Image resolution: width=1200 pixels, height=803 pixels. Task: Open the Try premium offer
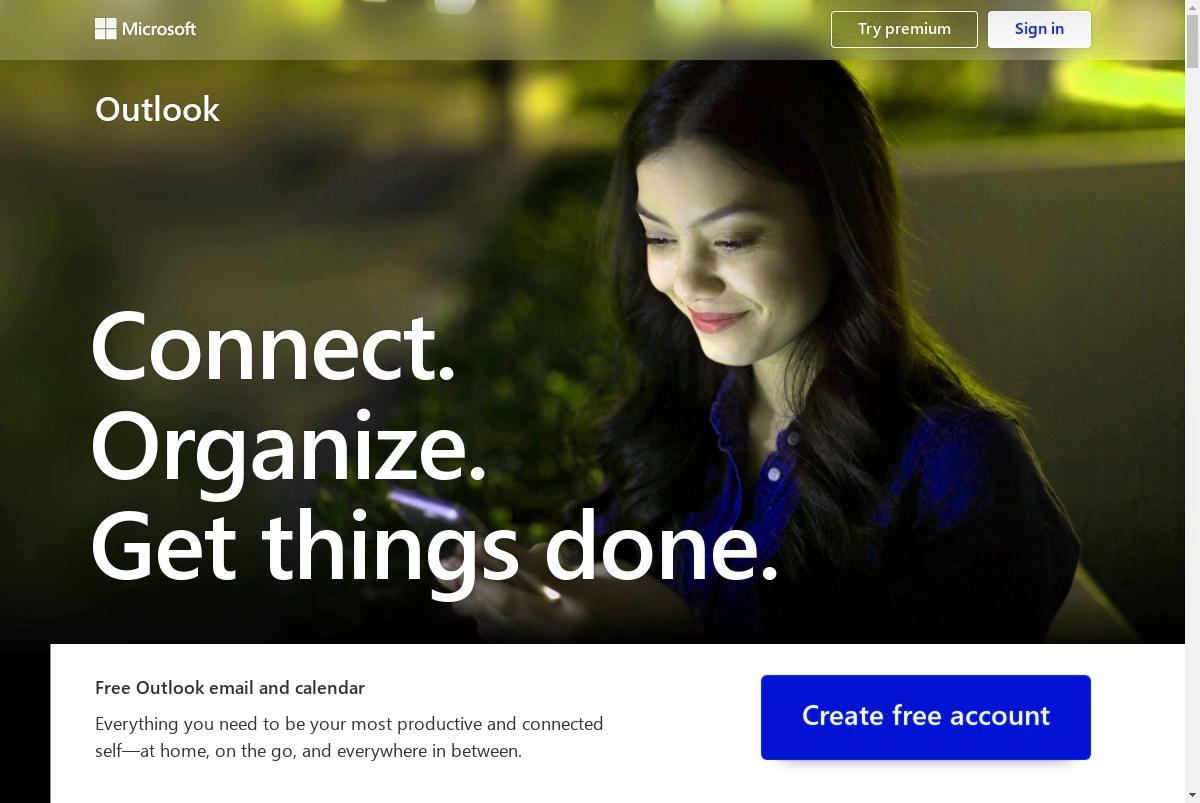click(x=904, y=29)
